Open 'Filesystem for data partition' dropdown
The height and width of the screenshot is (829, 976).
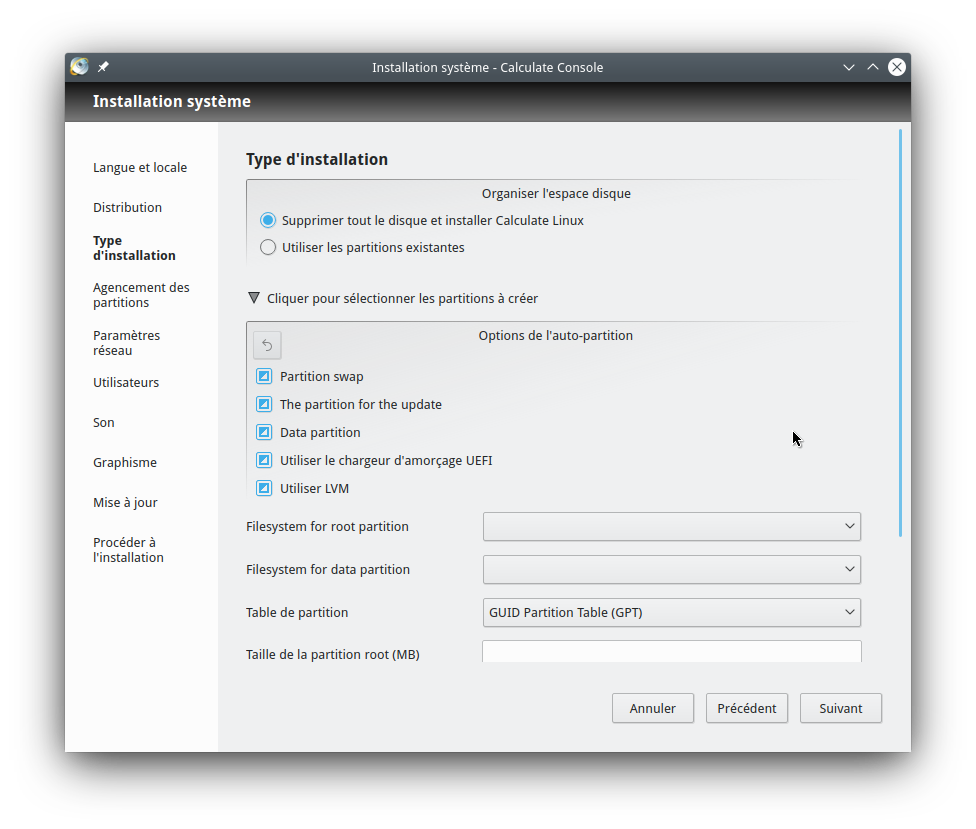pyautogui.click(x=671, y=569)
